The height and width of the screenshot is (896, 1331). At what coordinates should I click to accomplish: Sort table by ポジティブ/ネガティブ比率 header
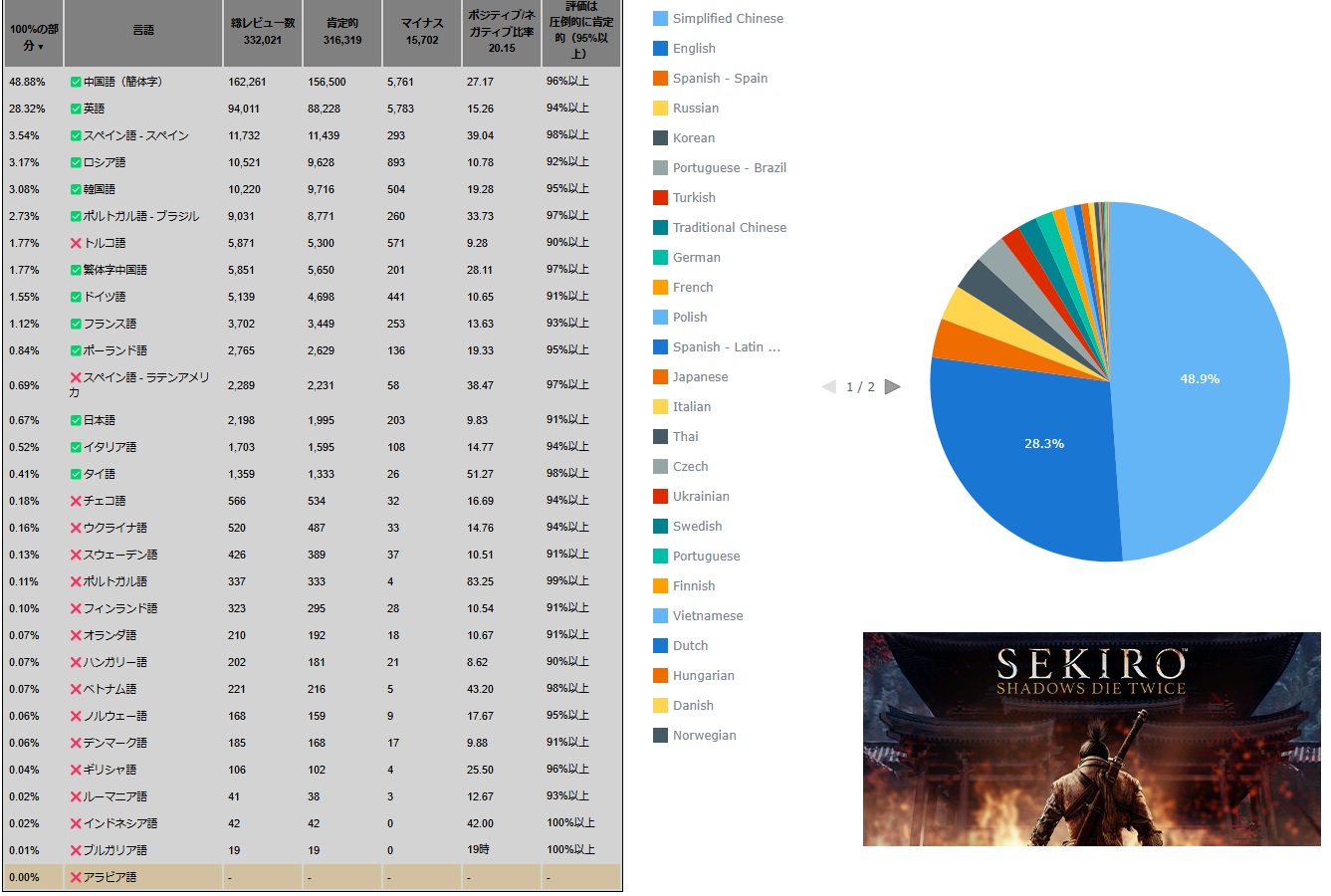[502, 32]
